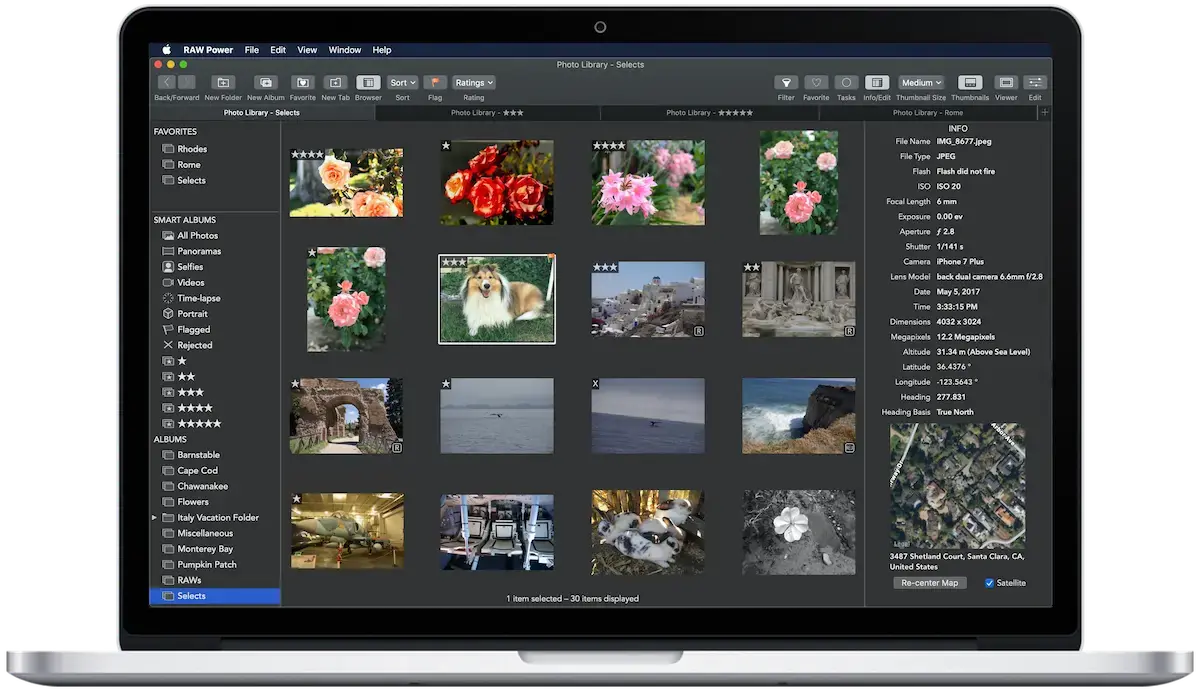Open the Filter options in the toolbar
1200x690 pixels.
click(x=786, y=84)
